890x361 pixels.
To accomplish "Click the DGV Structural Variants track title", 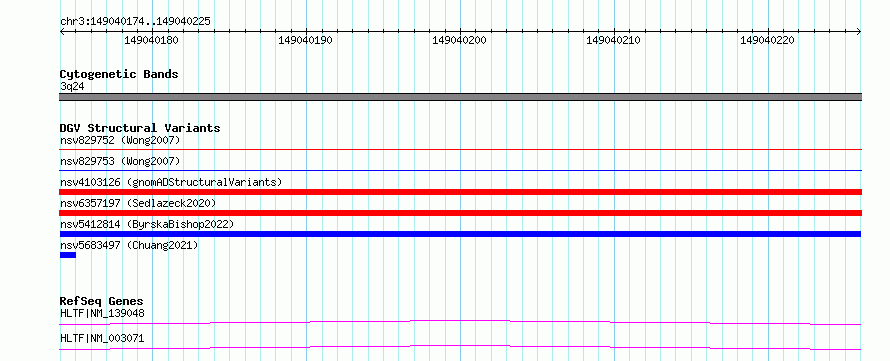I will (x=140, y=128).
